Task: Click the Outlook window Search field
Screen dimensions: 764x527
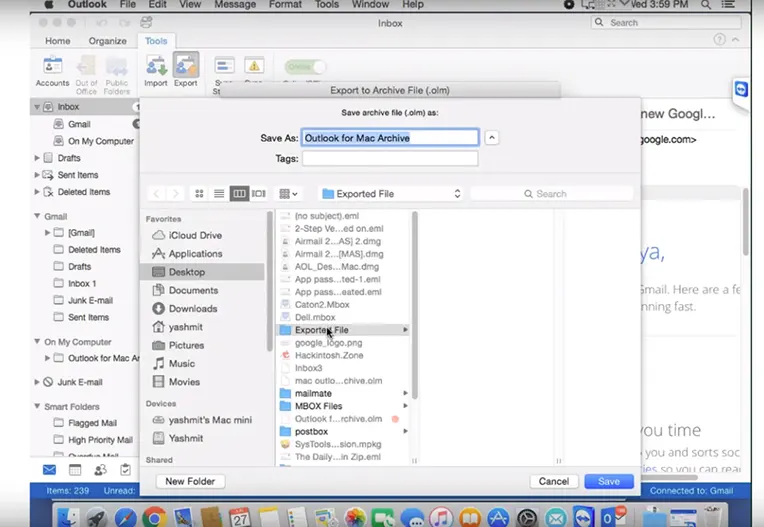Action: (x=666, y=22)
